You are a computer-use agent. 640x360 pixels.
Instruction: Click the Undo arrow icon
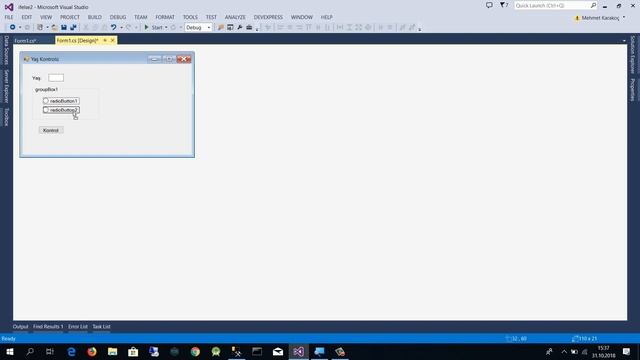coord(113,27)
